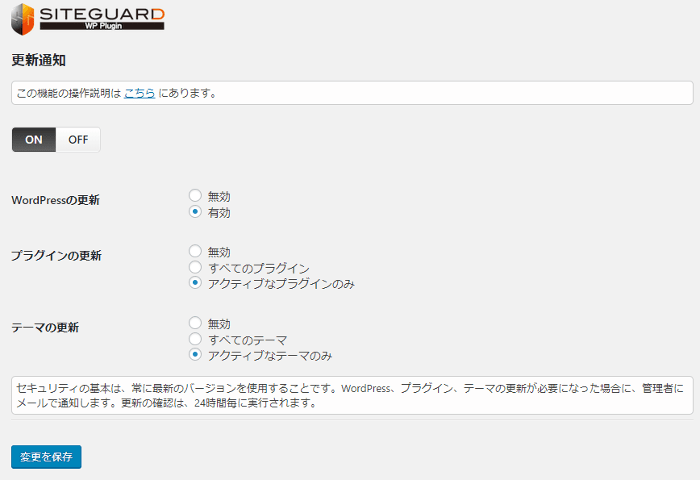The width and height of the screenshot is (700, 480).
Task: Select 無効 for テーマの更新
Action: coord(195,322)
